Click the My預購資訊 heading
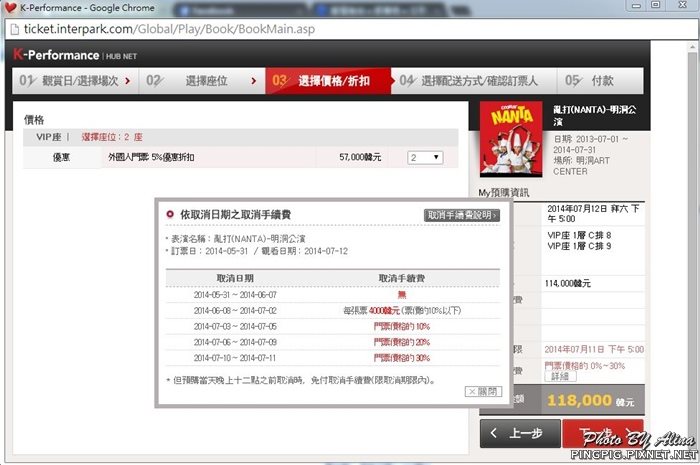This screenshot has width=700, height=465. point(504,193)
